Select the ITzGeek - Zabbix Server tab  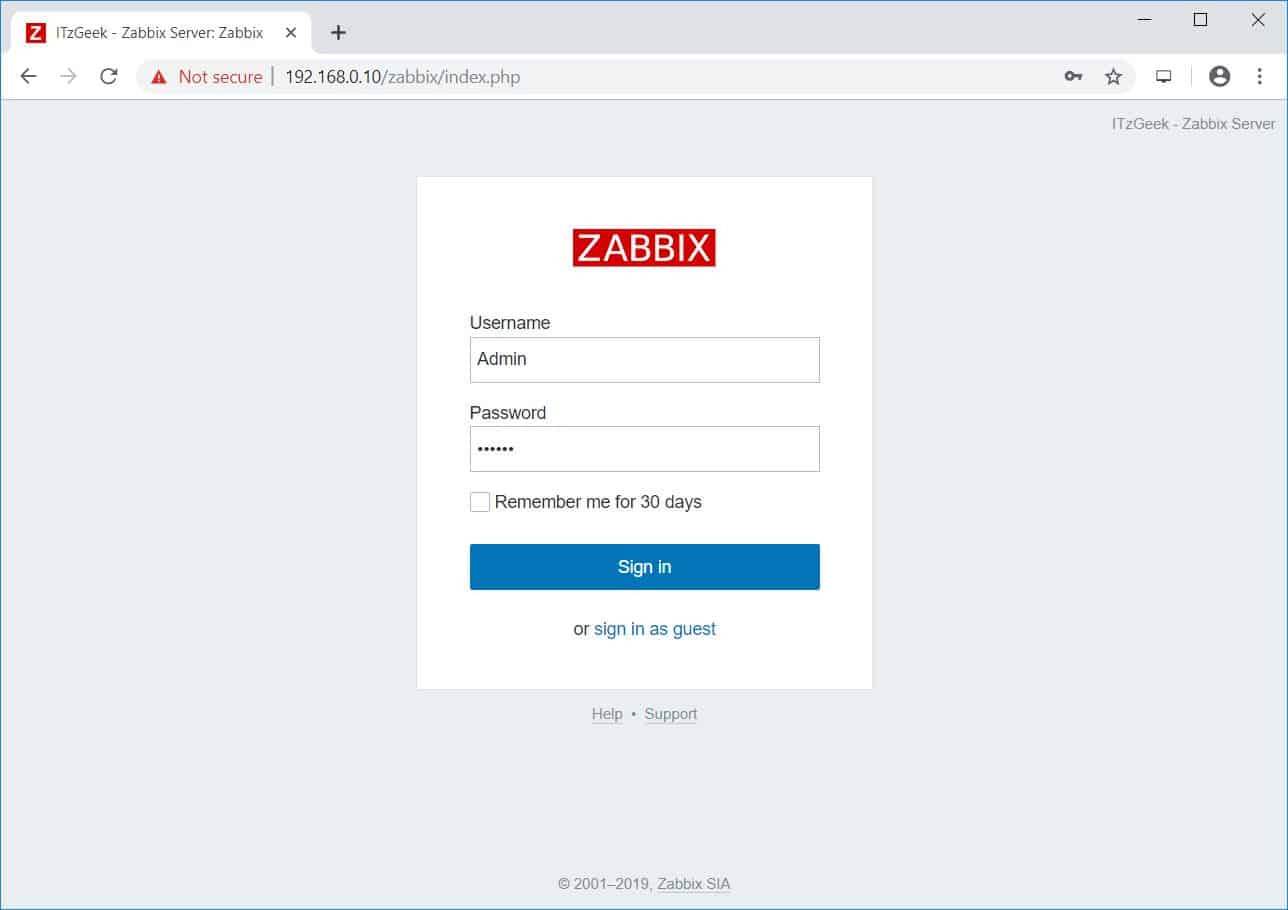coord(160,33)
